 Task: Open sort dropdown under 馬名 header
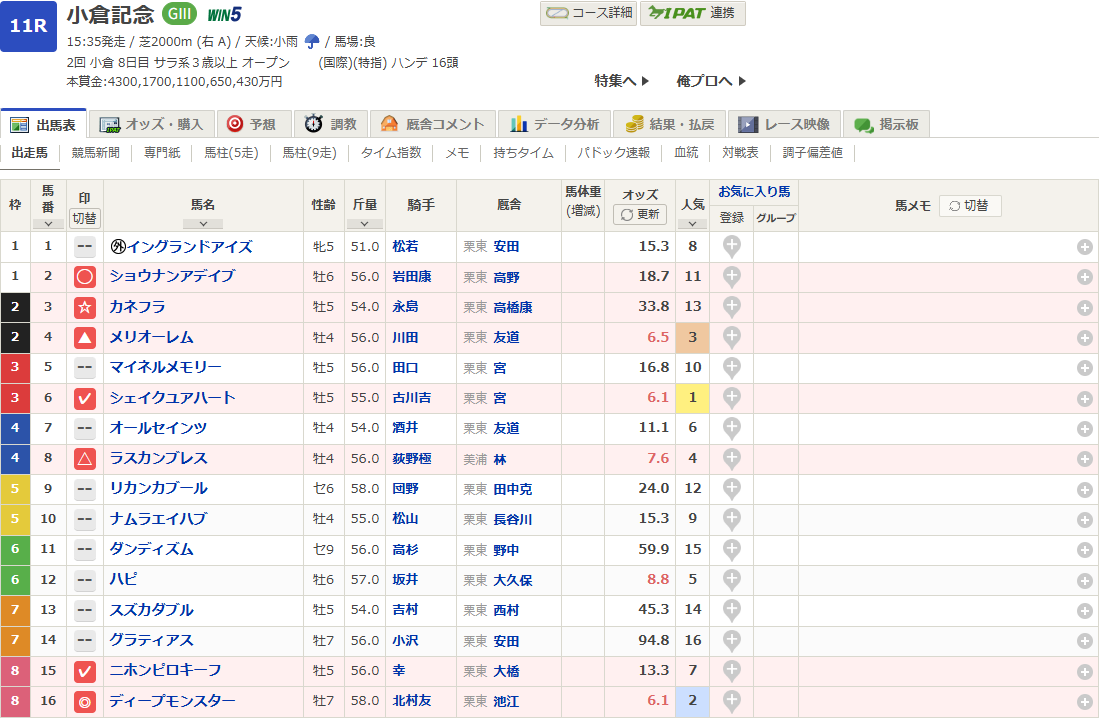pos(203,224)
